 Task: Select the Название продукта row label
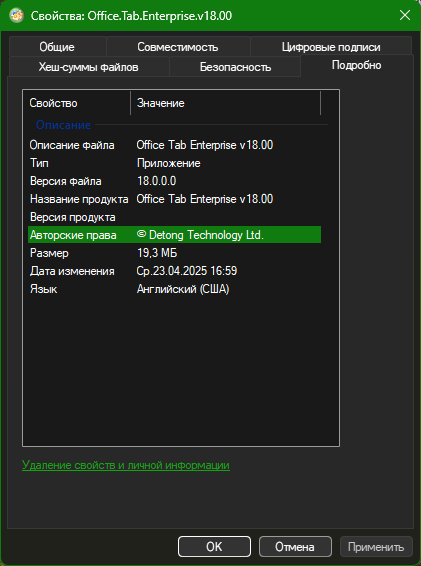click(x=79, y=199)
